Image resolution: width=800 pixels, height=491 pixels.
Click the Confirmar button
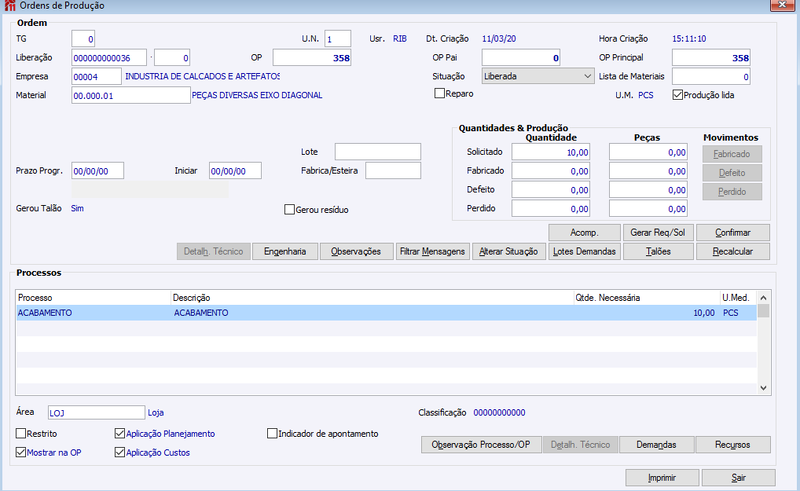(x=733, y=233)
